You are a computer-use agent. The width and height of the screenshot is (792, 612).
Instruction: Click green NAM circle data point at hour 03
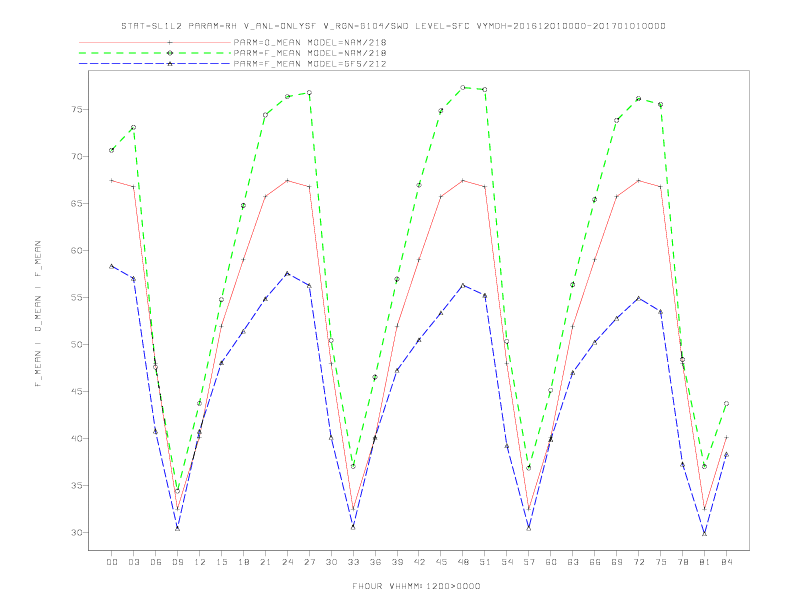coord(133,127)
